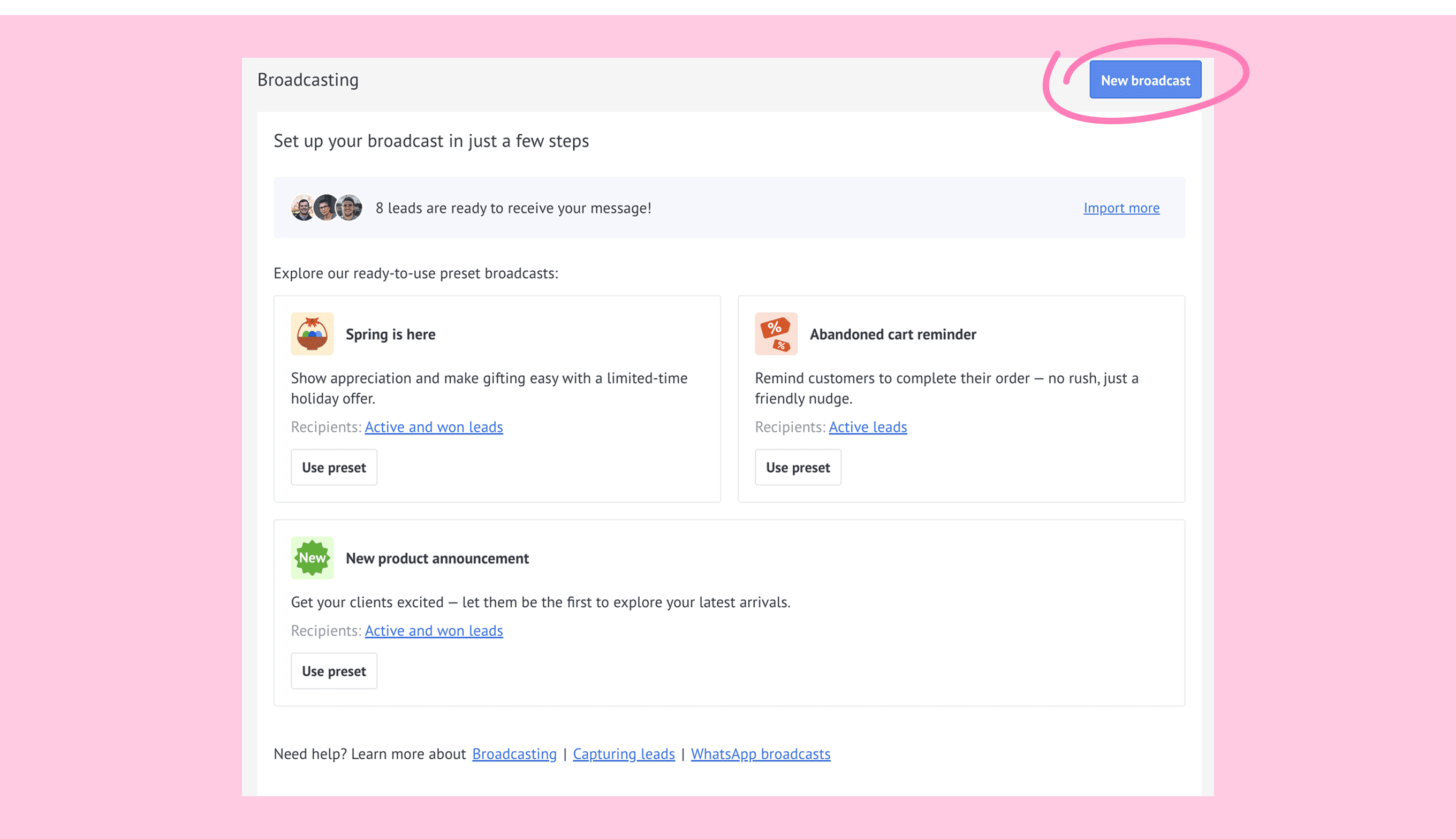1456x839 pixels.
Task: Open Active and won leads under New product announcement
Action: (434, 630)
